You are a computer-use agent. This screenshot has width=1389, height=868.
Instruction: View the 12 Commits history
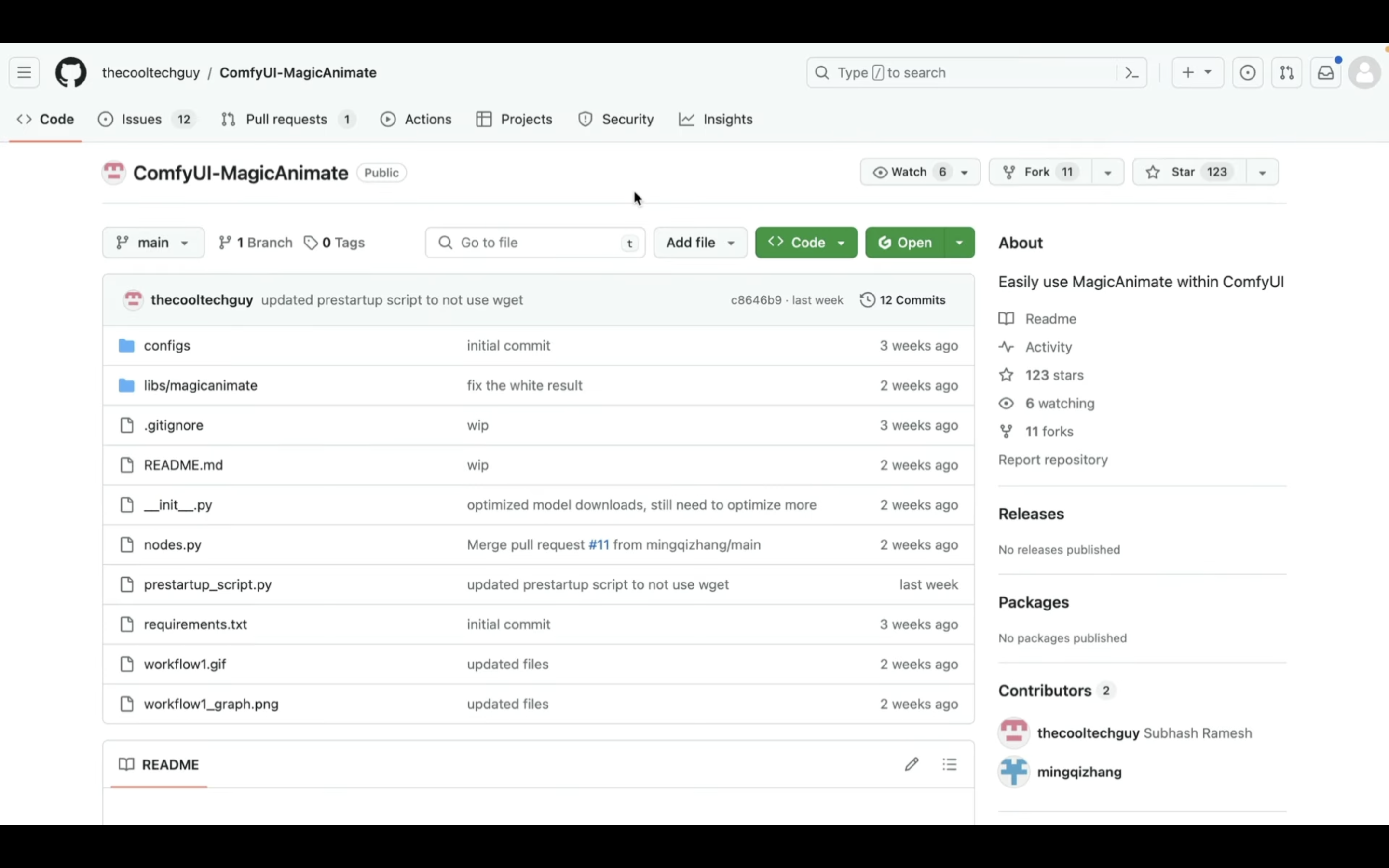902,299
